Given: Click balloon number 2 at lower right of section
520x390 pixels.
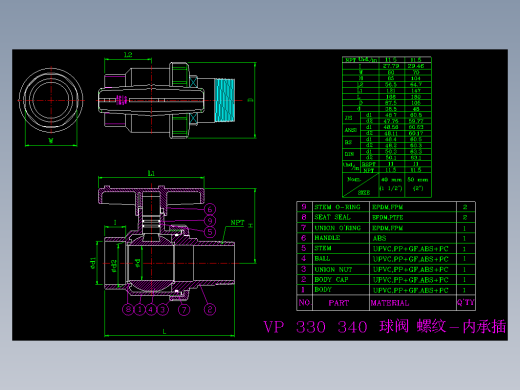Looking at the screenshot, I should [210, 309].
